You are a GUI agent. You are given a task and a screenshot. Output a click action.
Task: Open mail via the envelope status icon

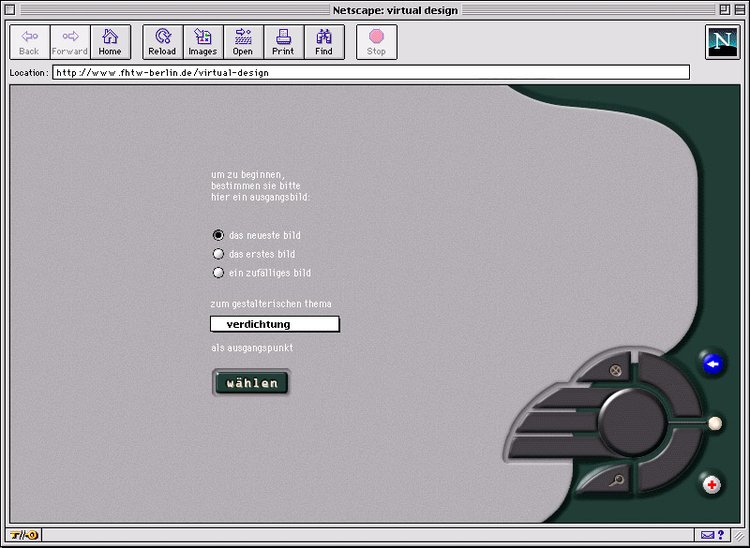[707, 535]
